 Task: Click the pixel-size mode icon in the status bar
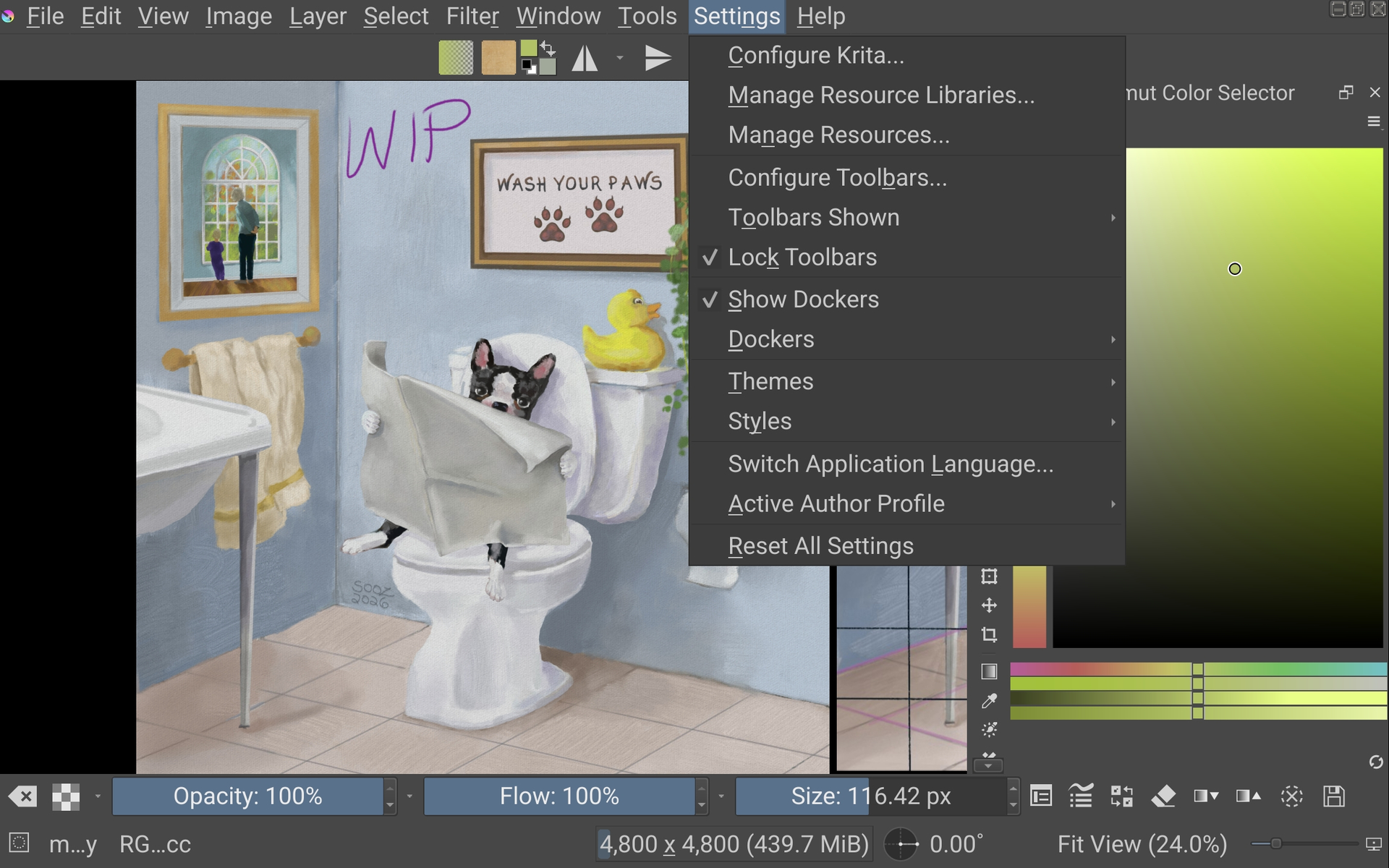tap(1374, 843)
